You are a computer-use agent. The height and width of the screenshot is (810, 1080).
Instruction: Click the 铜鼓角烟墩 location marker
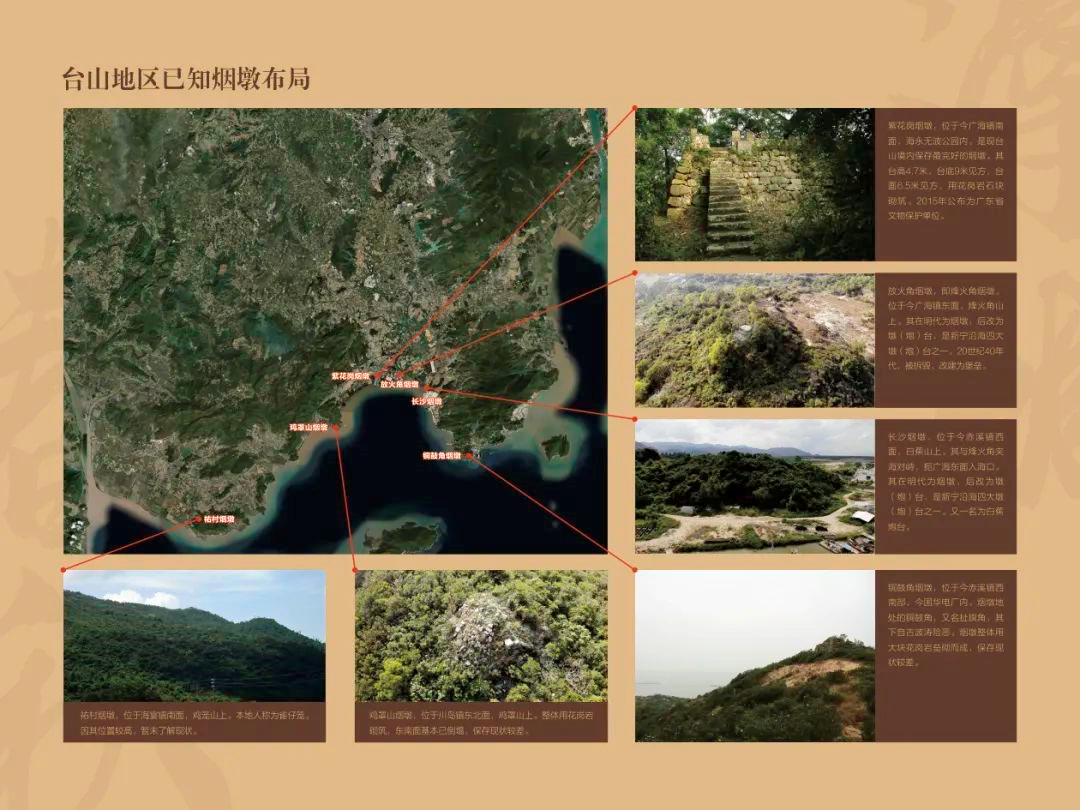click(x=470, y=455)
